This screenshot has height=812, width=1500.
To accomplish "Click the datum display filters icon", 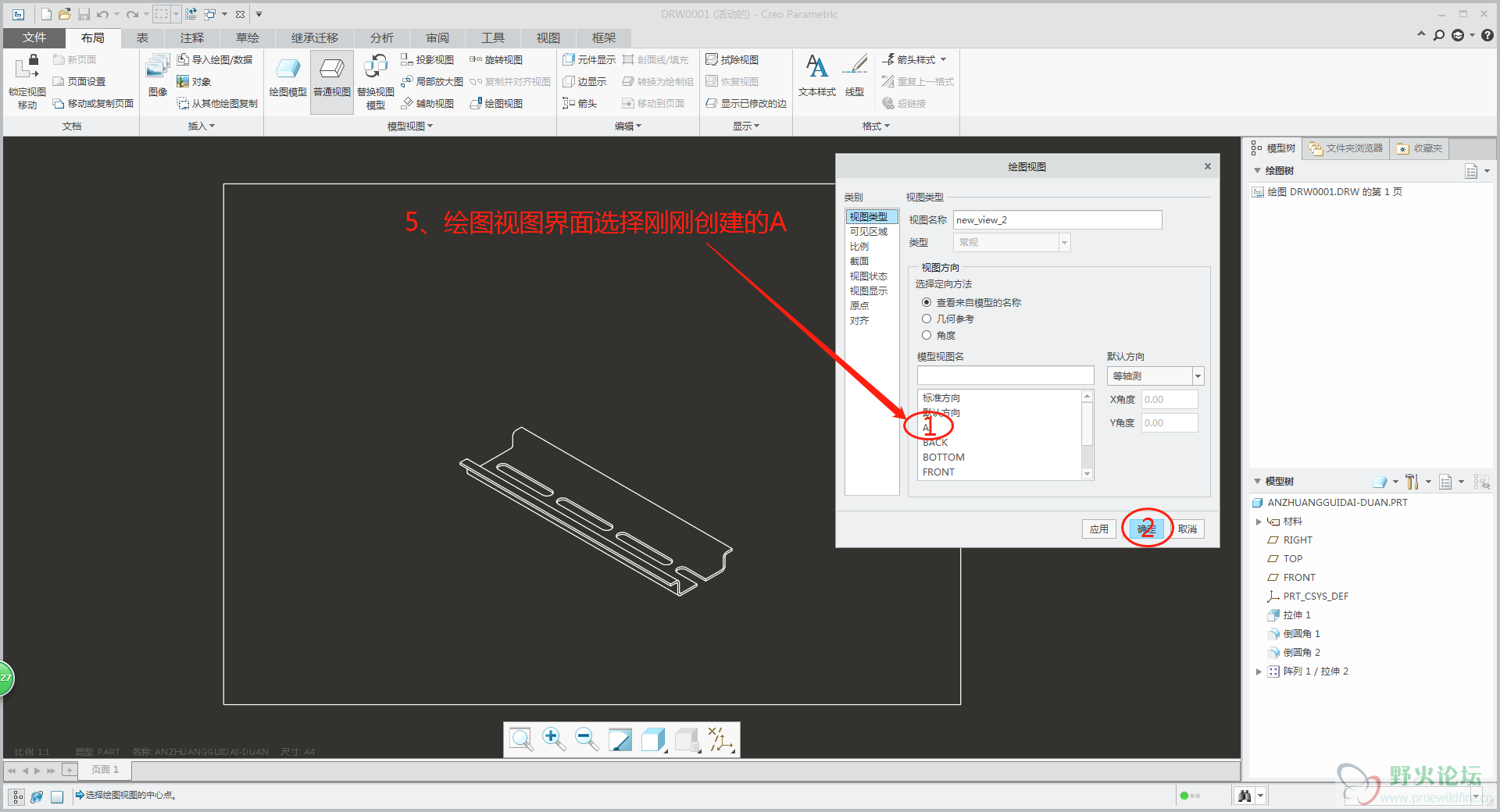I will click(721, 739).
